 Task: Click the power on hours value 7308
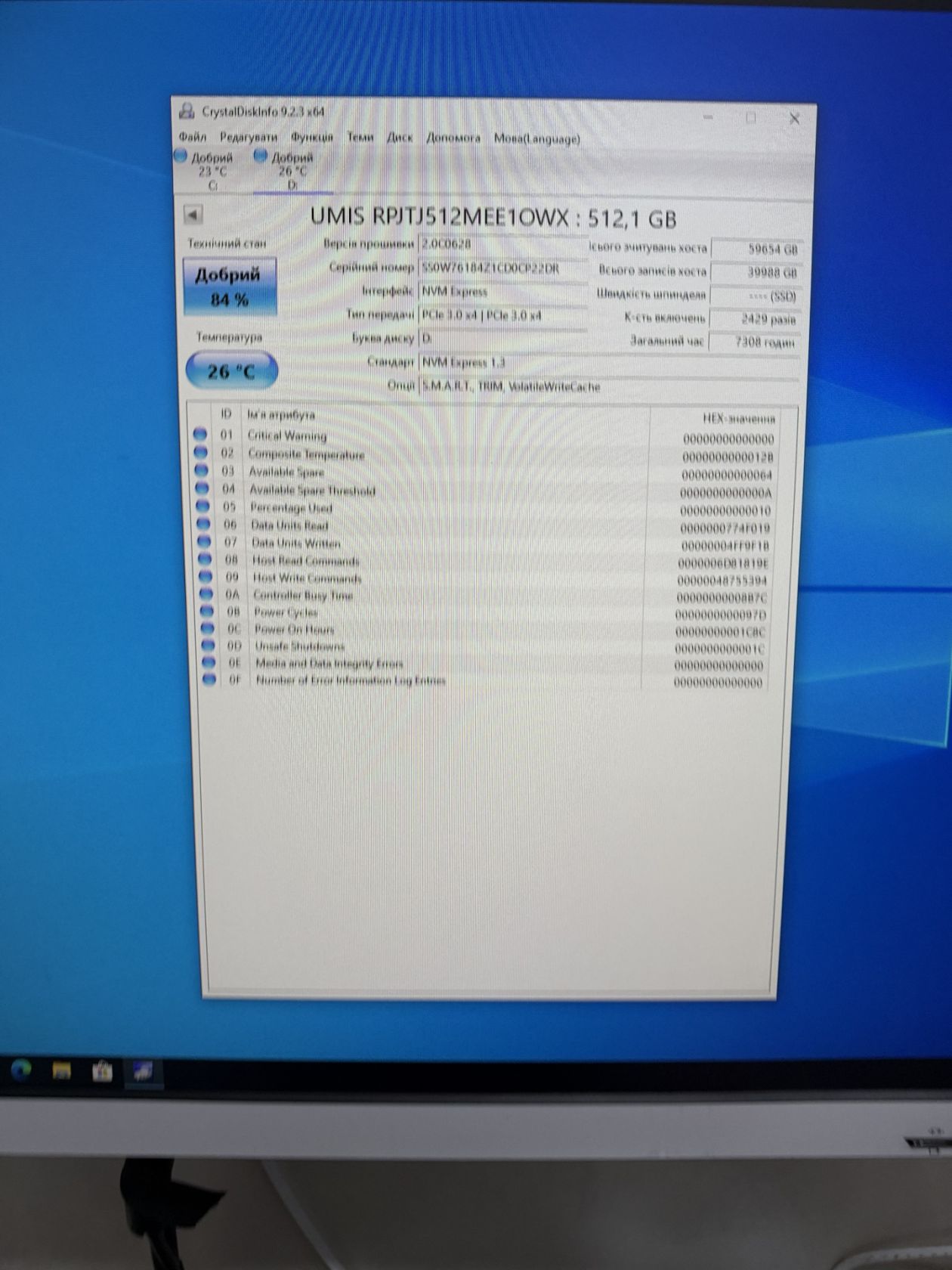756,342
